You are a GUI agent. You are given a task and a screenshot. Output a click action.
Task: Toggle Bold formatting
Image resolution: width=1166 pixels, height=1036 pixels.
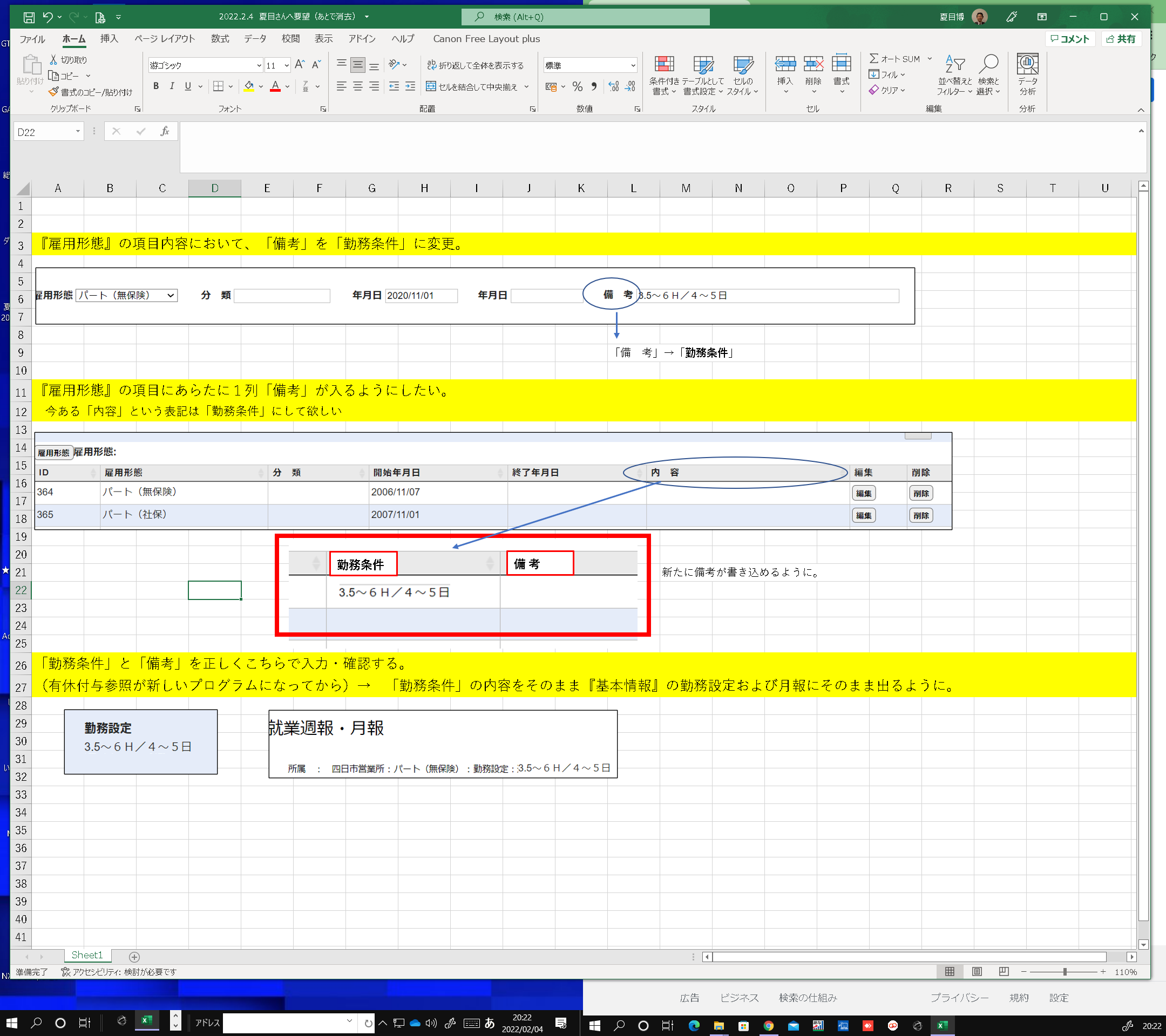click(155, 87)
